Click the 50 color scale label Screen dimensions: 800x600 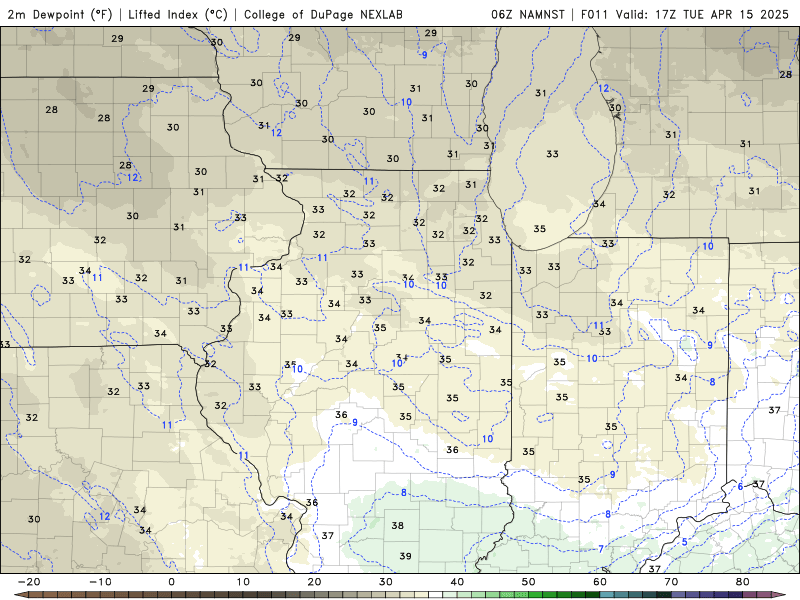(x=529, y=582)
